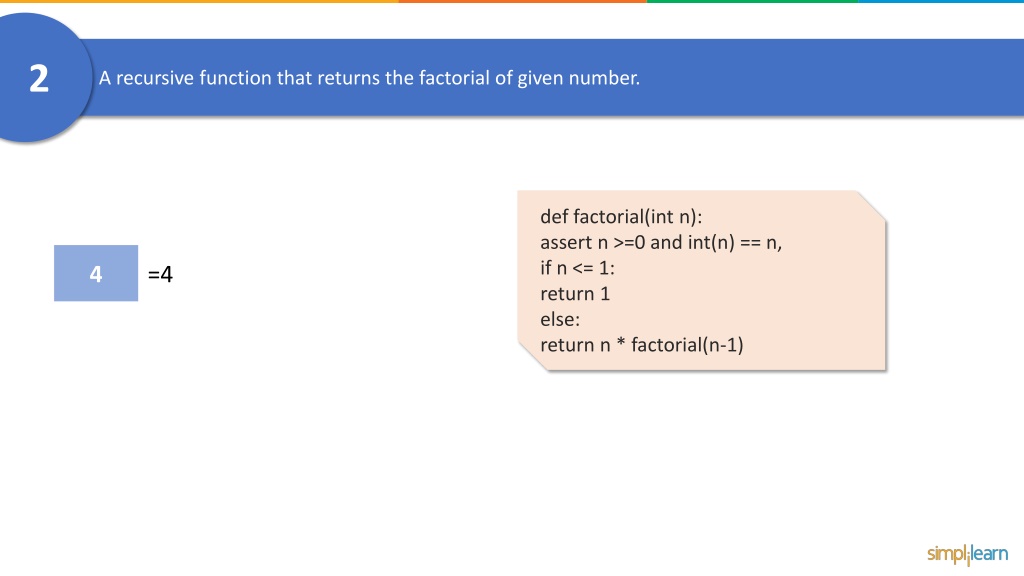Click the blue segment of top color bar
This screenshot has height=576, width=1024.
pos(941,1)
